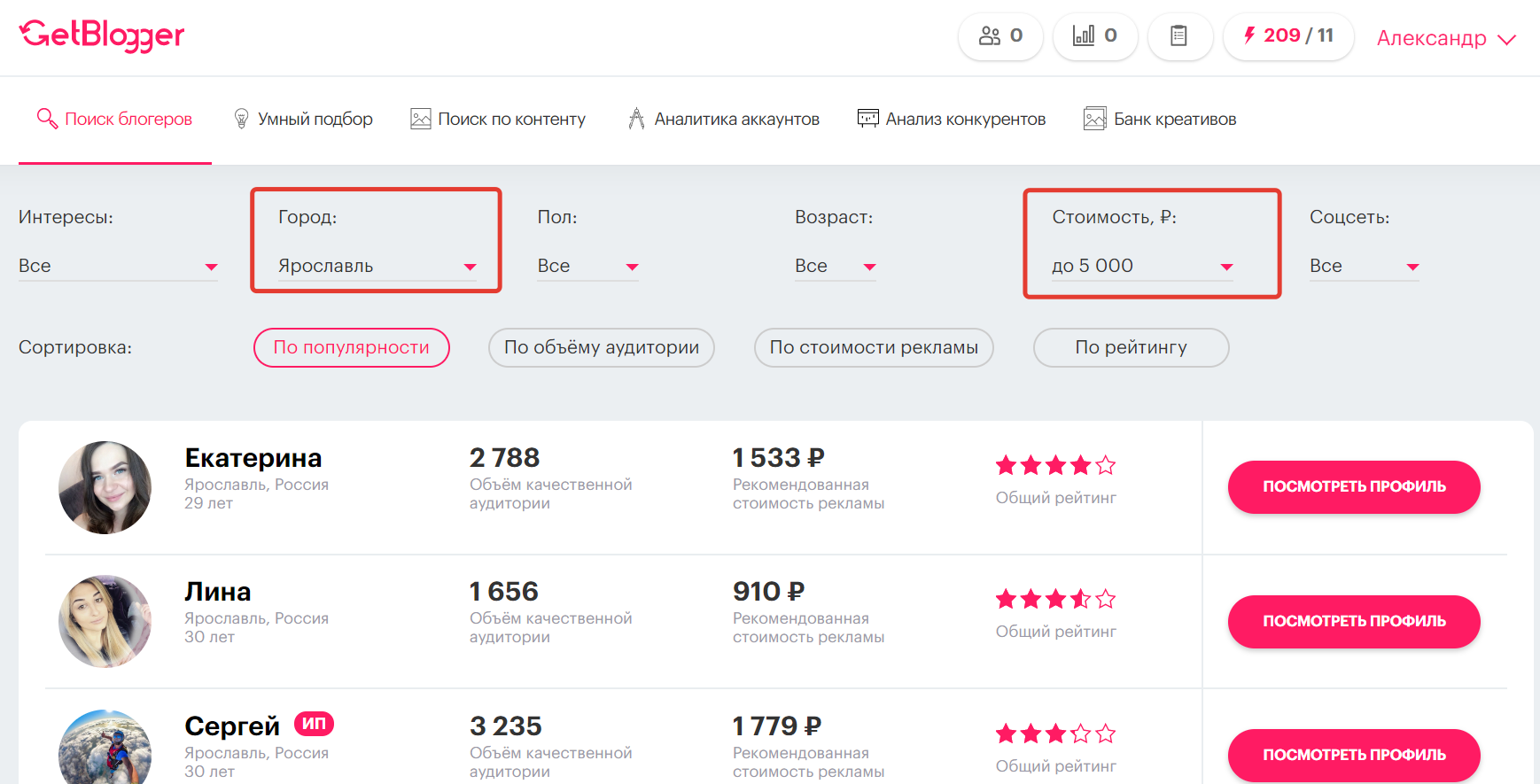Click Екатерина's age text 29 лет
Viewport: 1540px width, 784px height.
(x=209, y=503)
